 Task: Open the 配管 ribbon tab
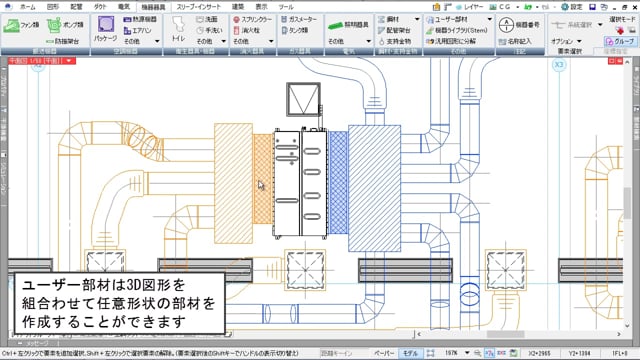[76, 7]
